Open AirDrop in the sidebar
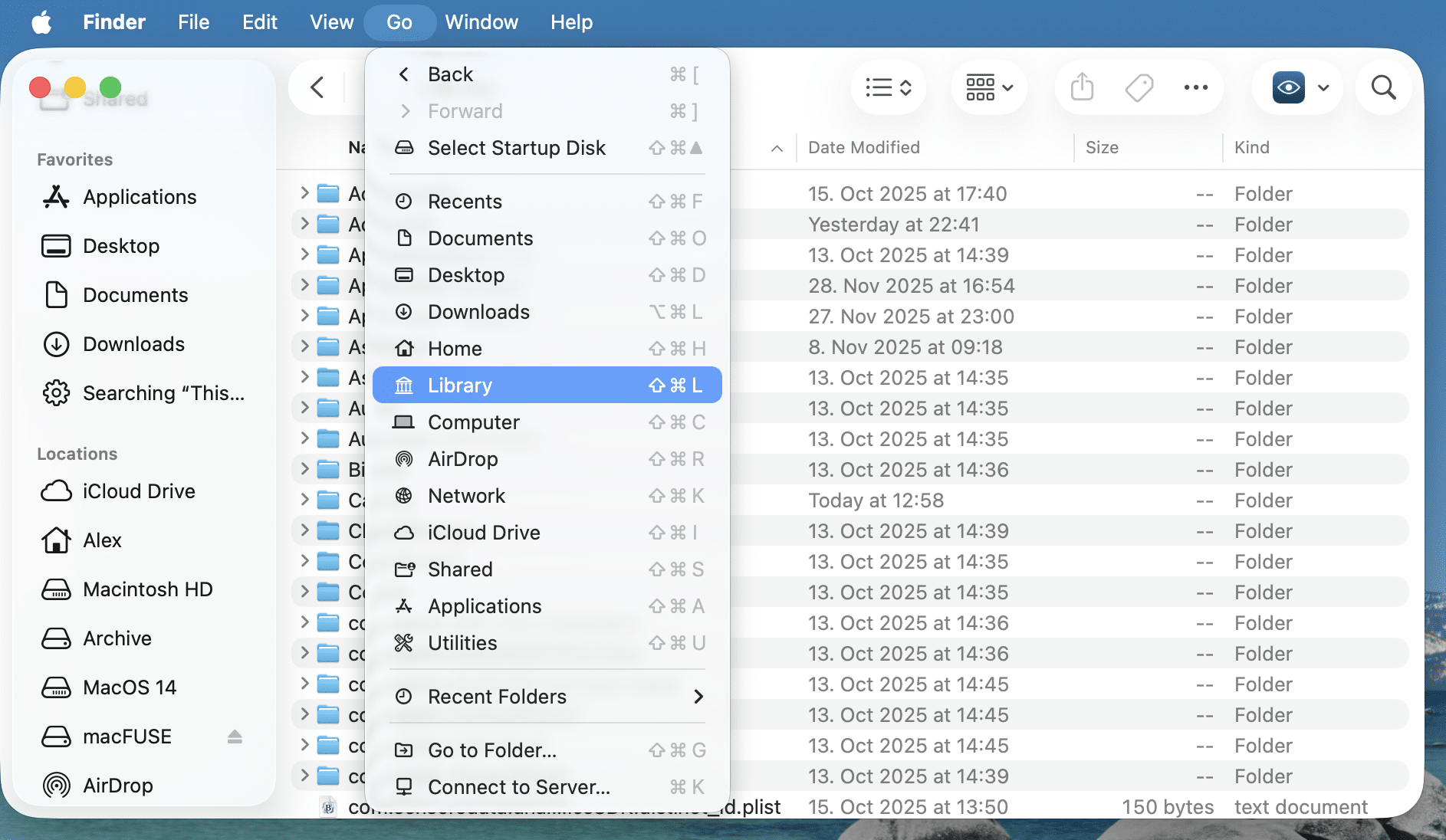 [x=144, y=786]
